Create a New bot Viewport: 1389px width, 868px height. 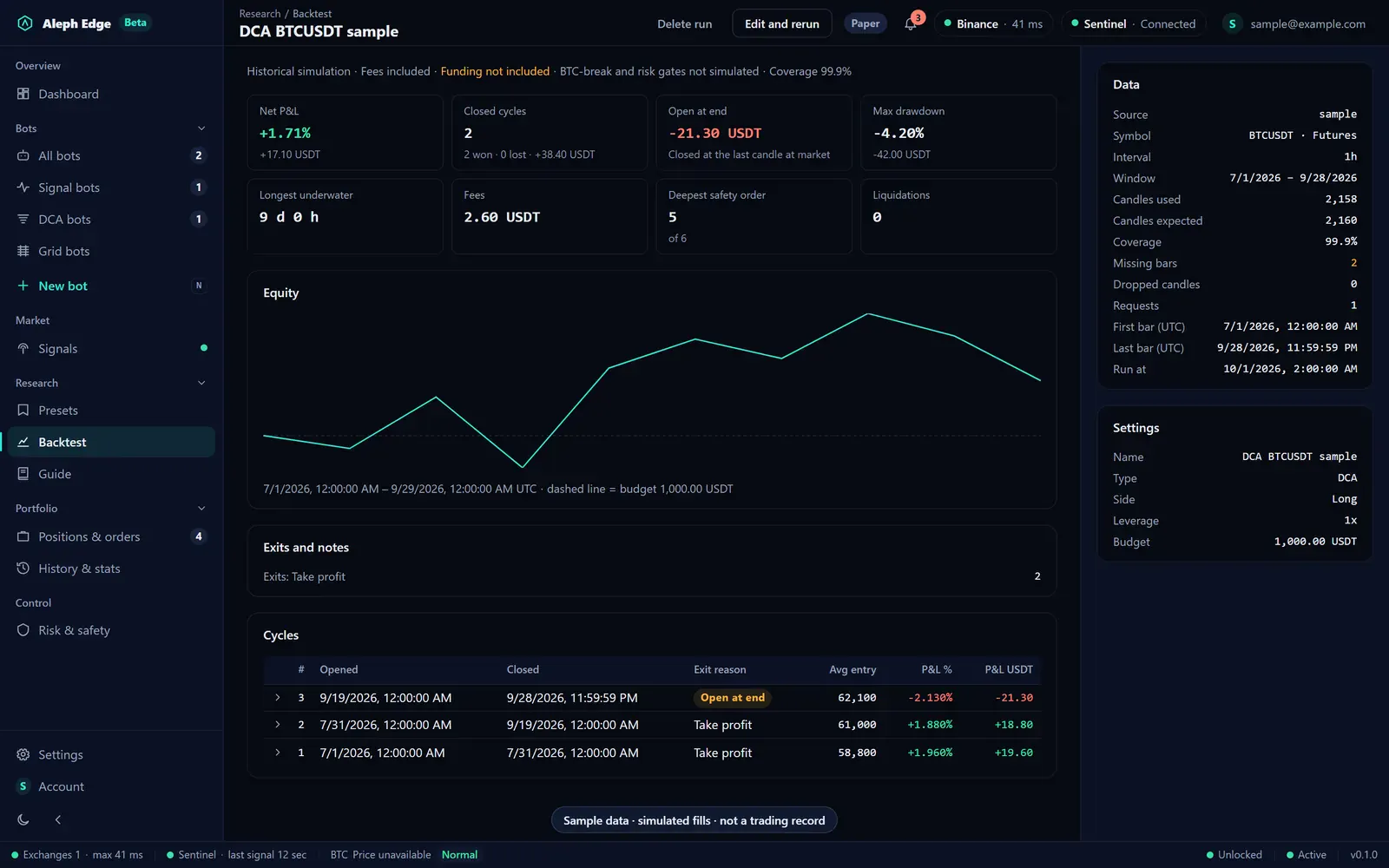(111, 286)
